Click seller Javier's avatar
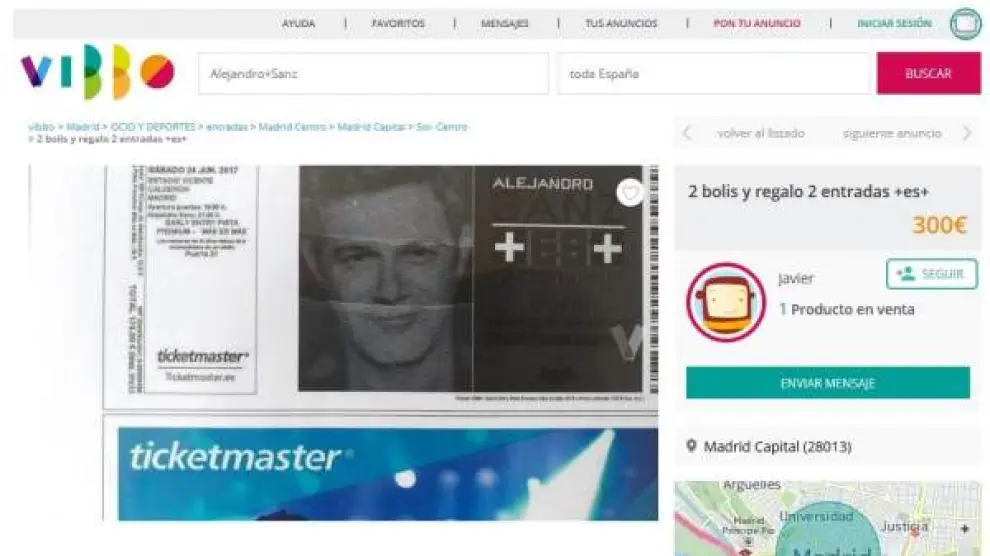The height and width of the screenshot is (556, 990). coord(725,302)
